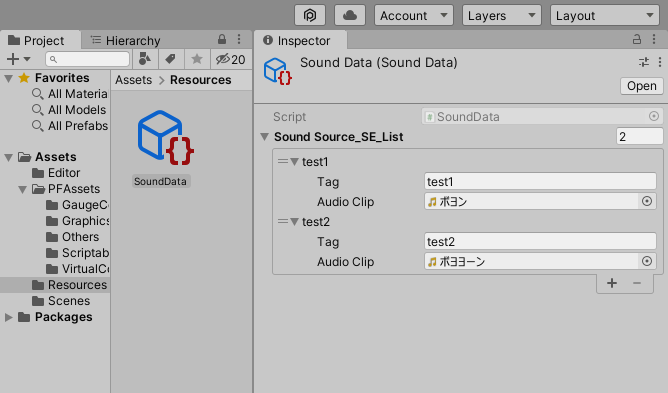
Task: Collapse the PFAssets folder
Action: tap(23, 189)
